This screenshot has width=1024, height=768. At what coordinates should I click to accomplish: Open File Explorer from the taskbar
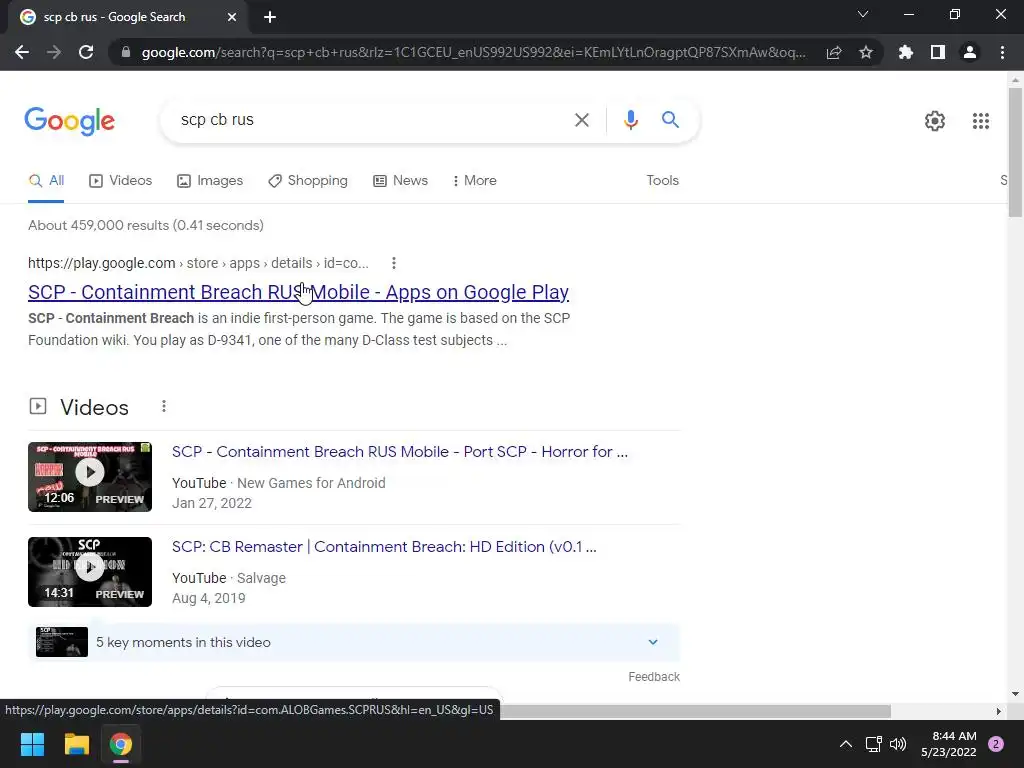(x=76, y=744)
